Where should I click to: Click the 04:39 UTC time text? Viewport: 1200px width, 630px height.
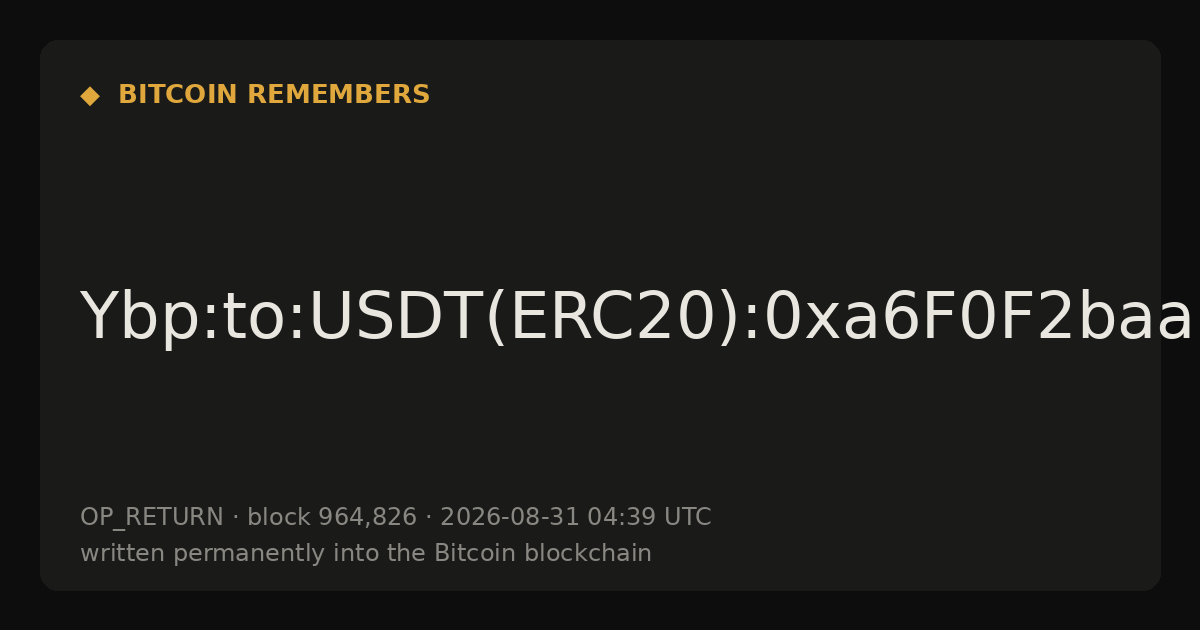coord(649,517)
